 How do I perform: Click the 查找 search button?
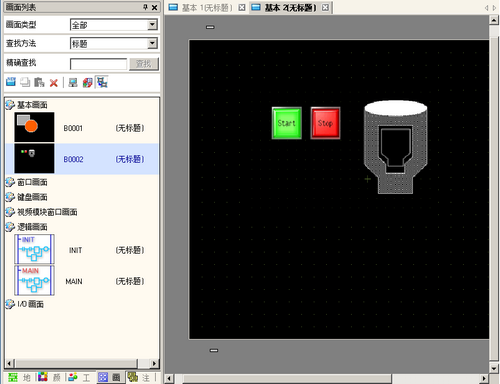(144, 64)
